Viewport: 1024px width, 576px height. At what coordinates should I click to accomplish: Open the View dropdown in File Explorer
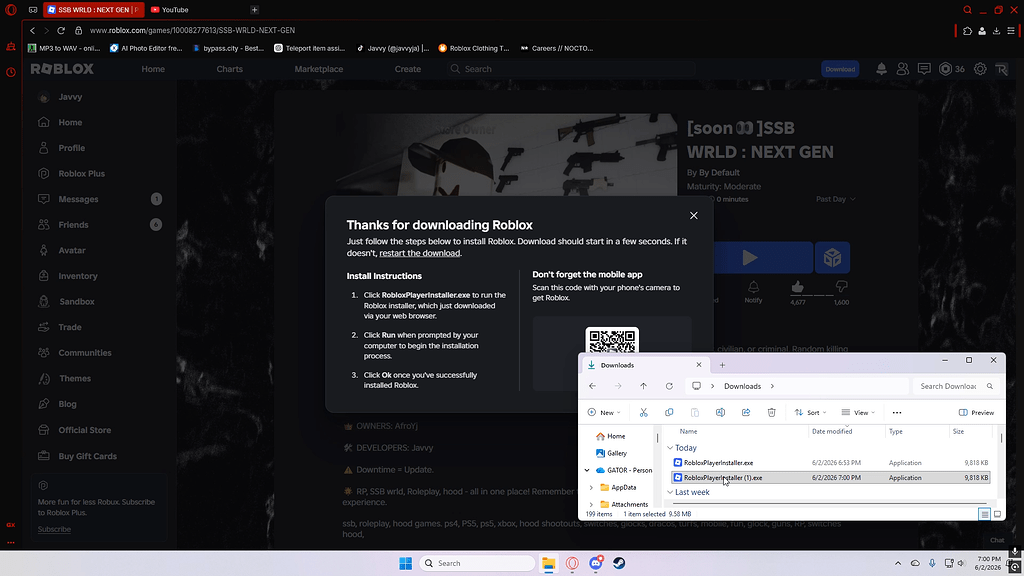(x=858, y=412)
